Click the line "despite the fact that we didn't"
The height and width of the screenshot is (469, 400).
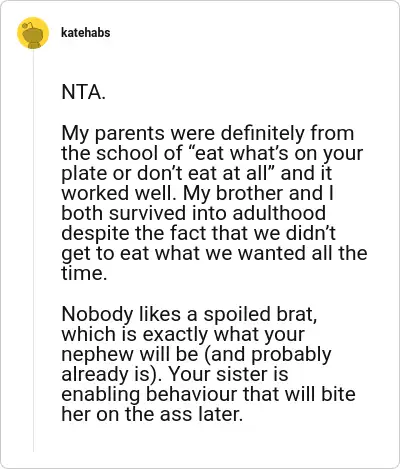(x=199, y=233)
